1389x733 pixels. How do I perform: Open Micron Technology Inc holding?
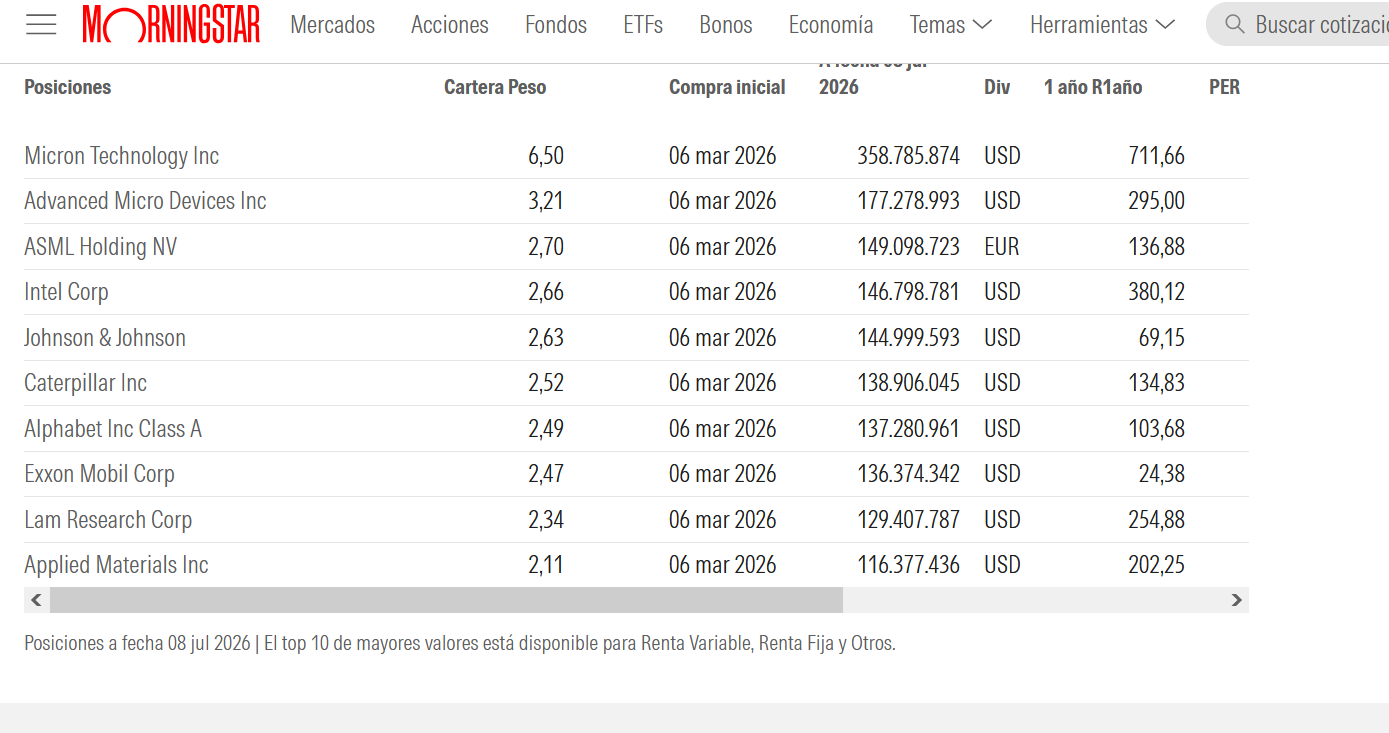point(122,156)
